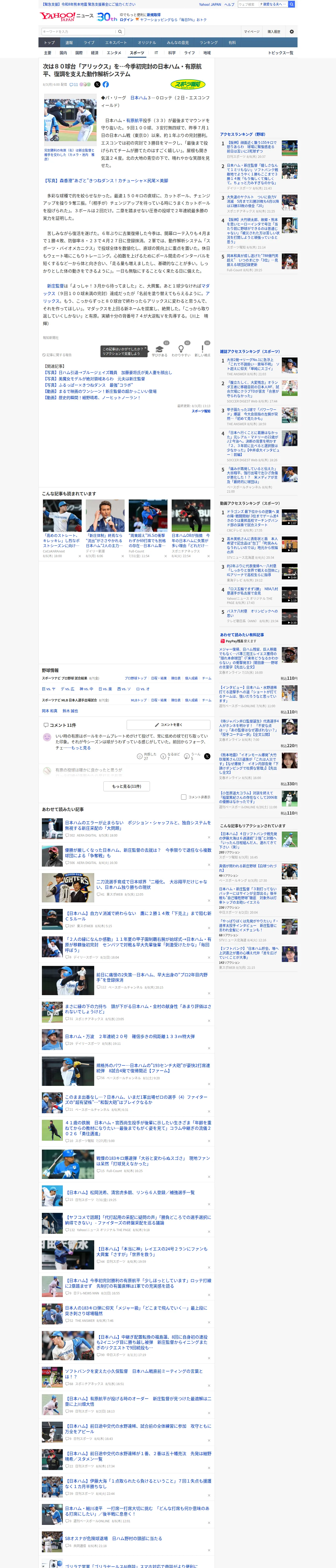Open the 神 vs. 中 game link
This screenshot has width=336, height=1568.
coord(86,689)
